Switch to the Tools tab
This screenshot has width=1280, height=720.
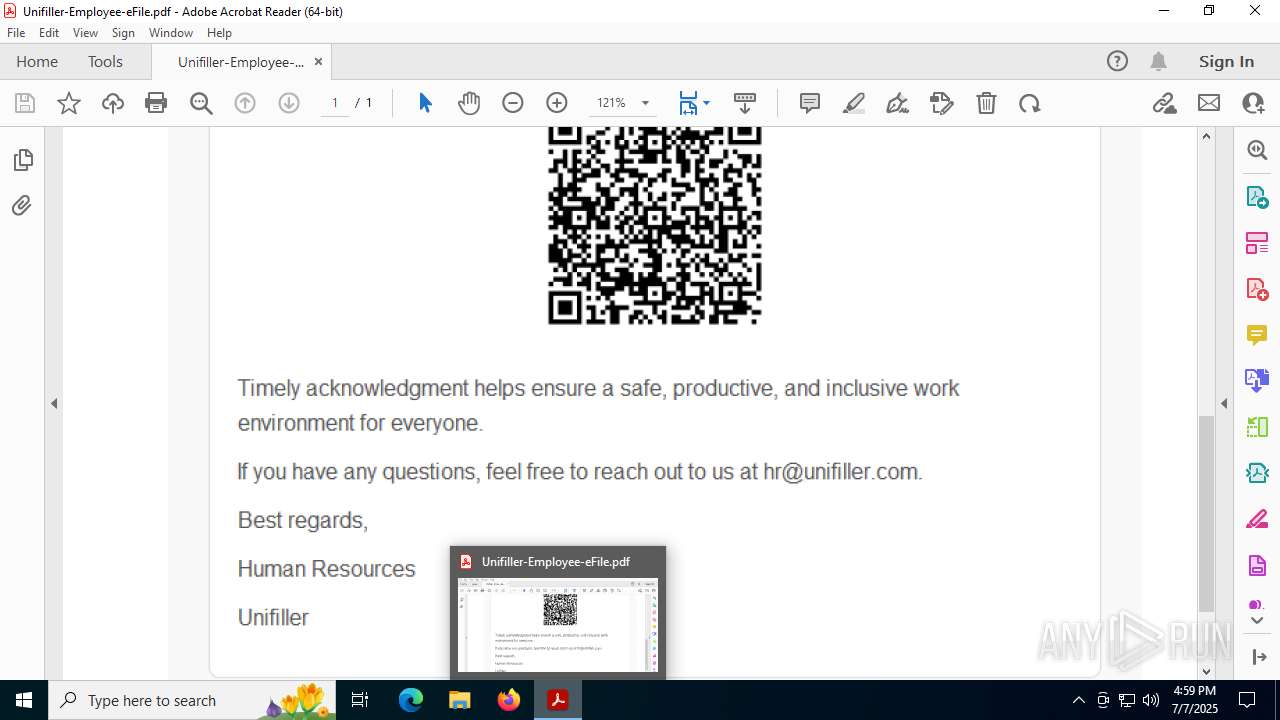point(105,61)
